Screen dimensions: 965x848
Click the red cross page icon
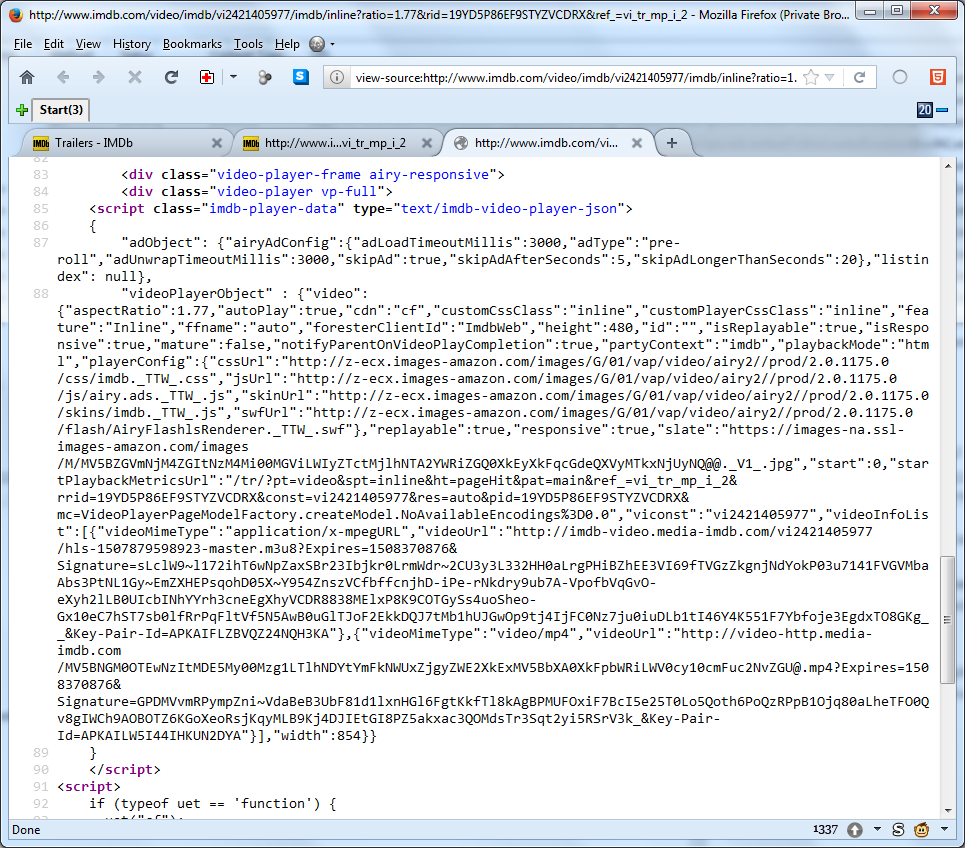click(207, 77)
